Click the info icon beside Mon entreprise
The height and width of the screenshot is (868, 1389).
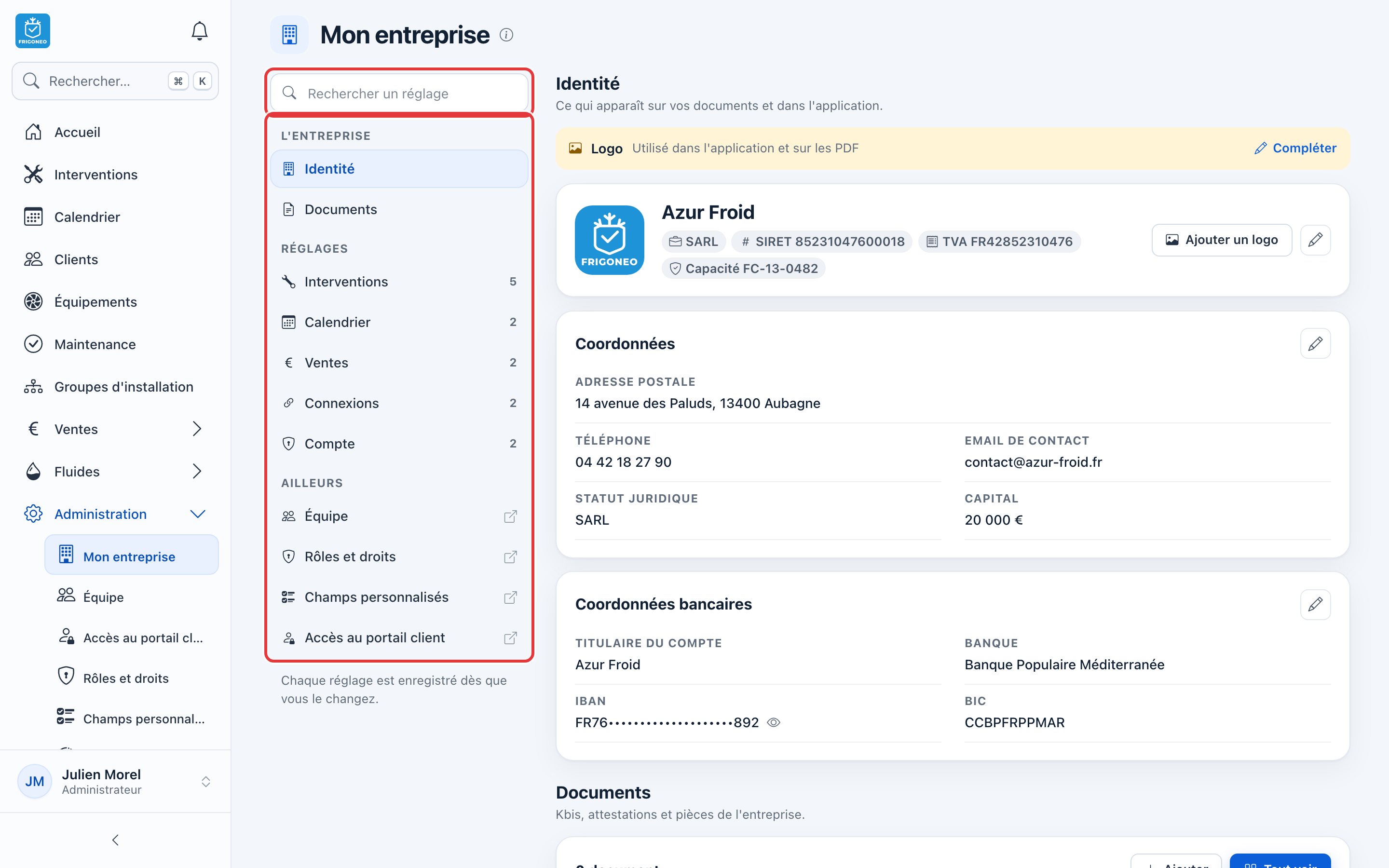click(506, 35)
